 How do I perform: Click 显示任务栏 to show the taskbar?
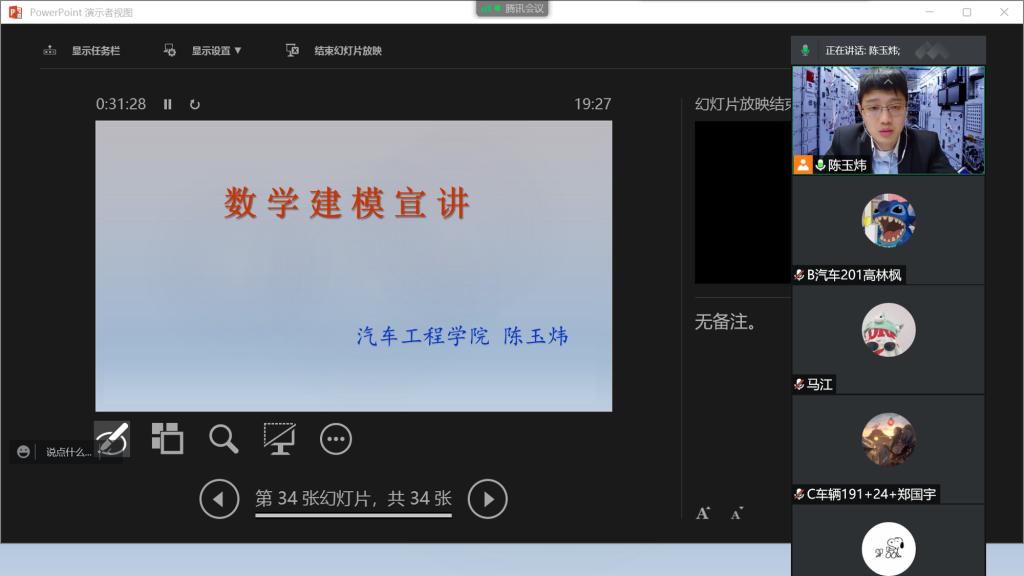82,50
